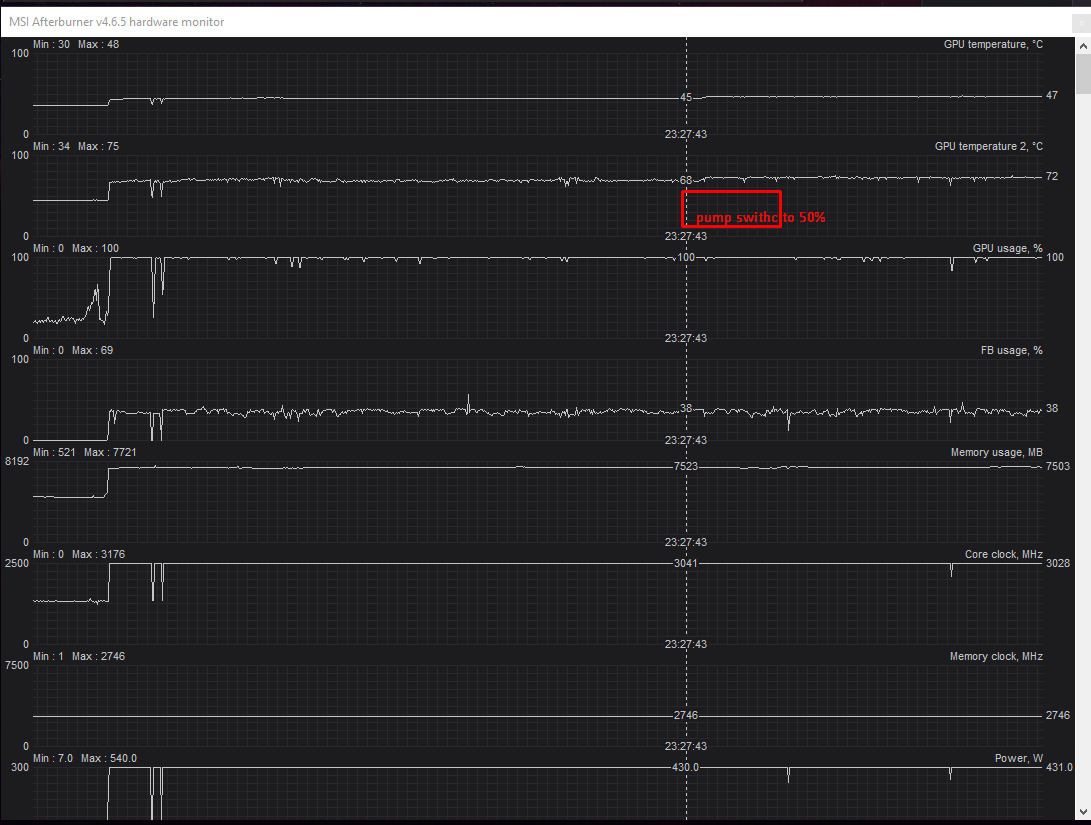Click the 2500 axis label on core clock graph

click(17, 563)
